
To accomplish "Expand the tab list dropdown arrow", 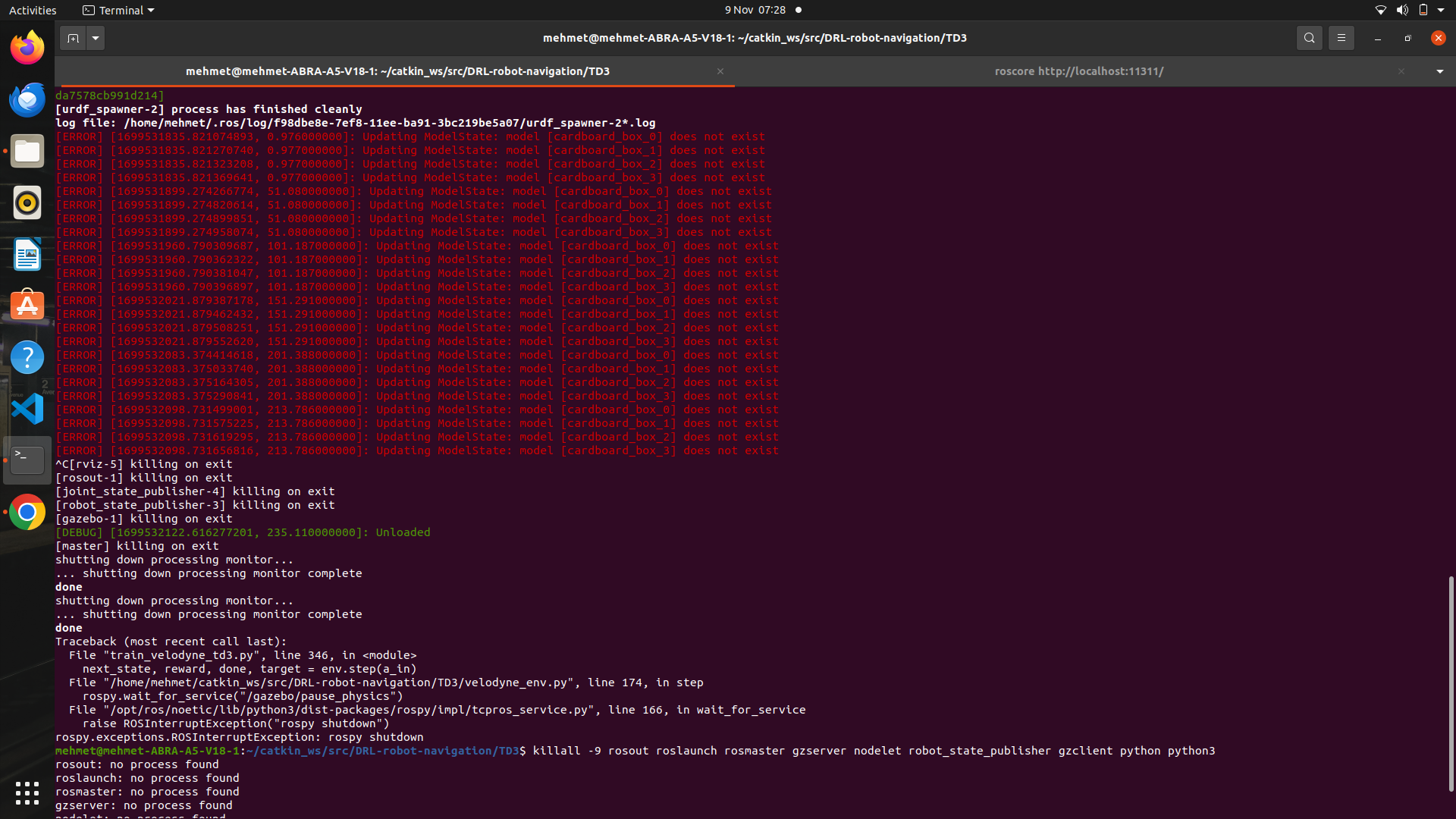I will pos(1439,71).
